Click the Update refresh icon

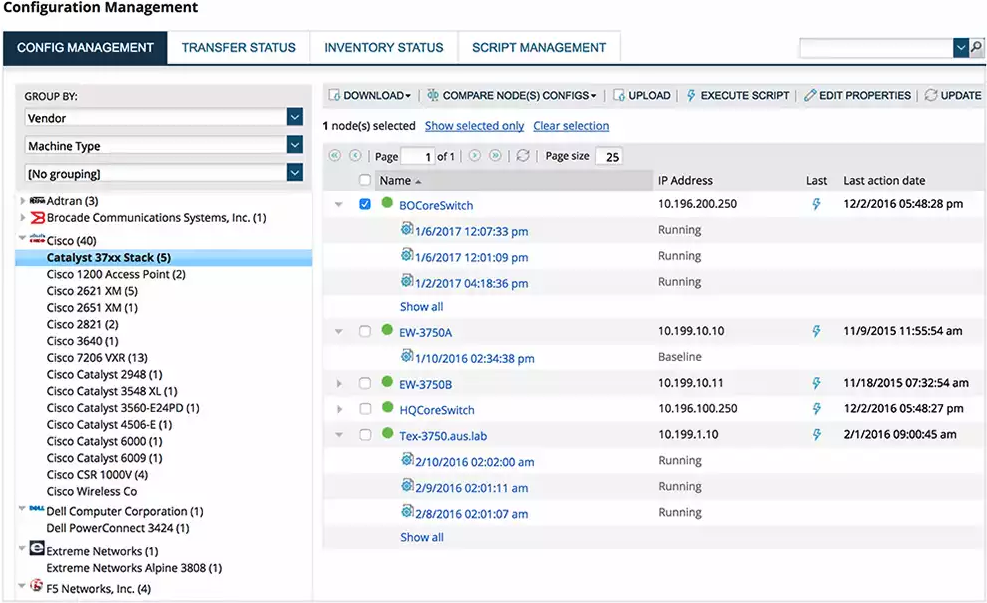click(931, 95)
